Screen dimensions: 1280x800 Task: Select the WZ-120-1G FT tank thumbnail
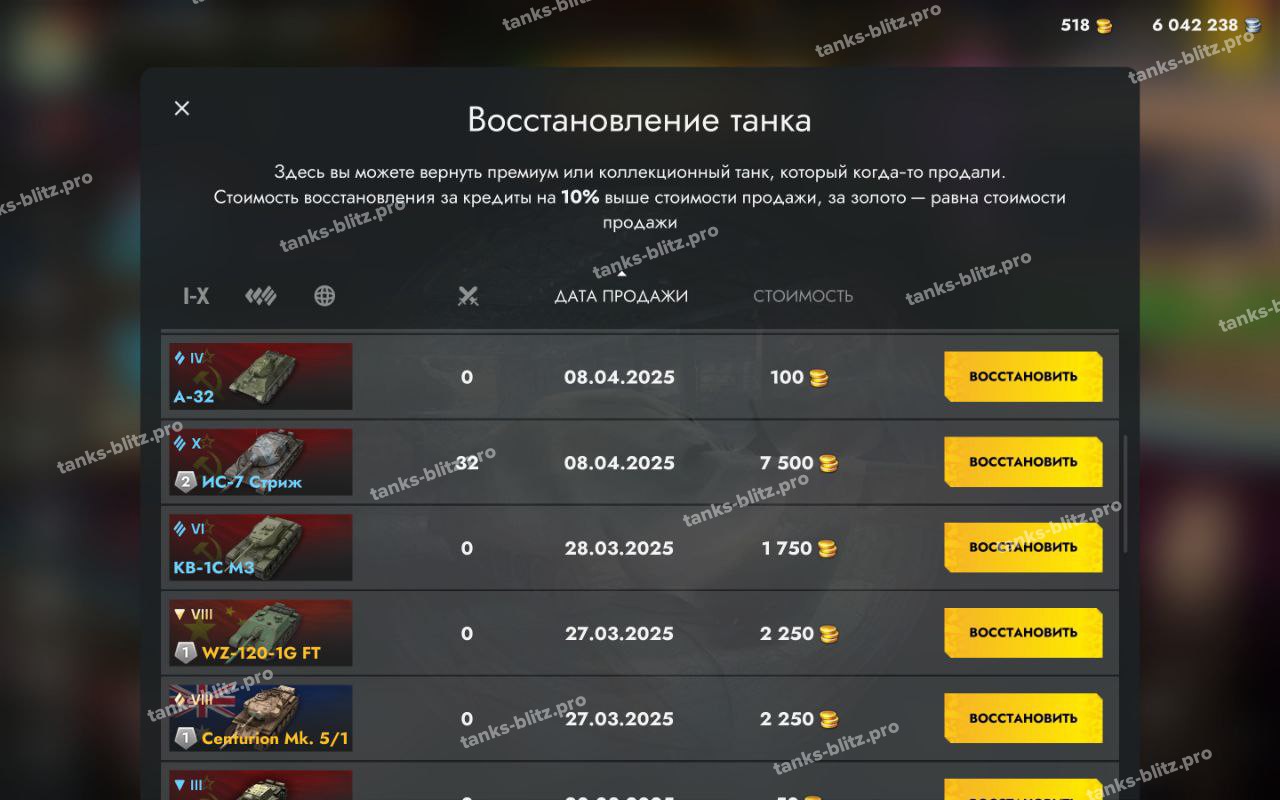point(261,633)
